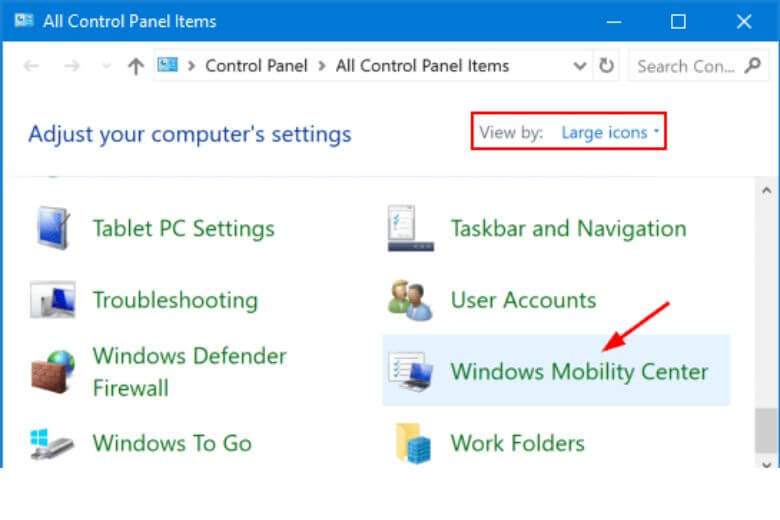Image resolution: width=780 pixels, height=520 pixels.
Task: Open the View by Large icons dropdown
Action: (x=609, y=132)
